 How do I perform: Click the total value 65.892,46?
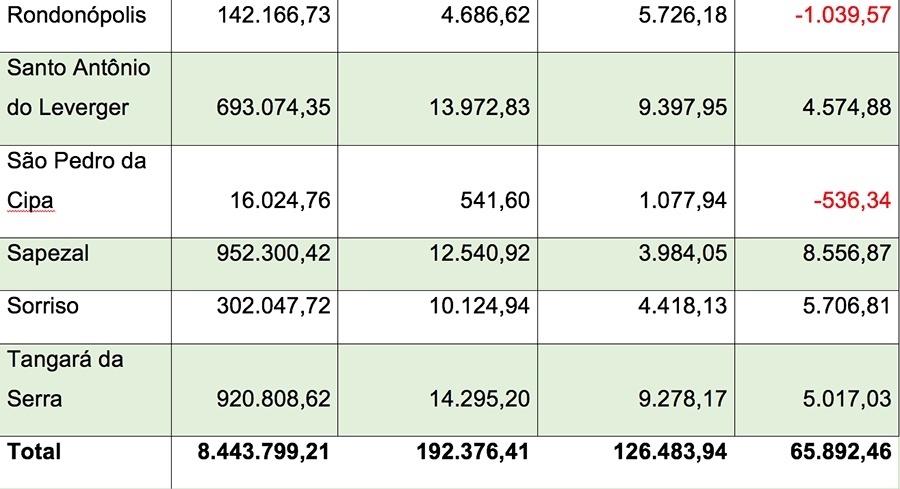tap(840, 452)
